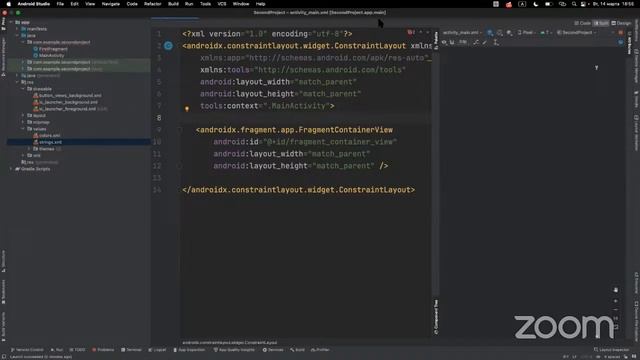Open the SecondProject theme dropdown
Image resolution: width=640 pixels, height=360 pixels.
[x=578, y=33]
